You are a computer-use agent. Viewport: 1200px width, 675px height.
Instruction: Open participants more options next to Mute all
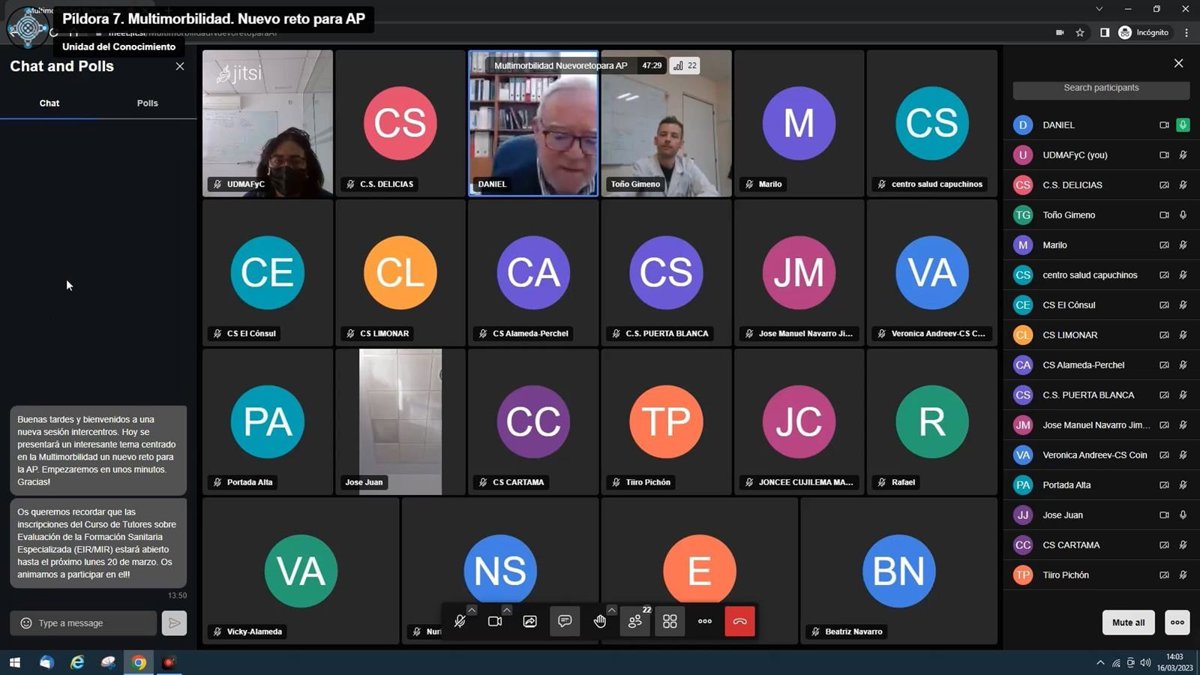[x=1177, y=622]
